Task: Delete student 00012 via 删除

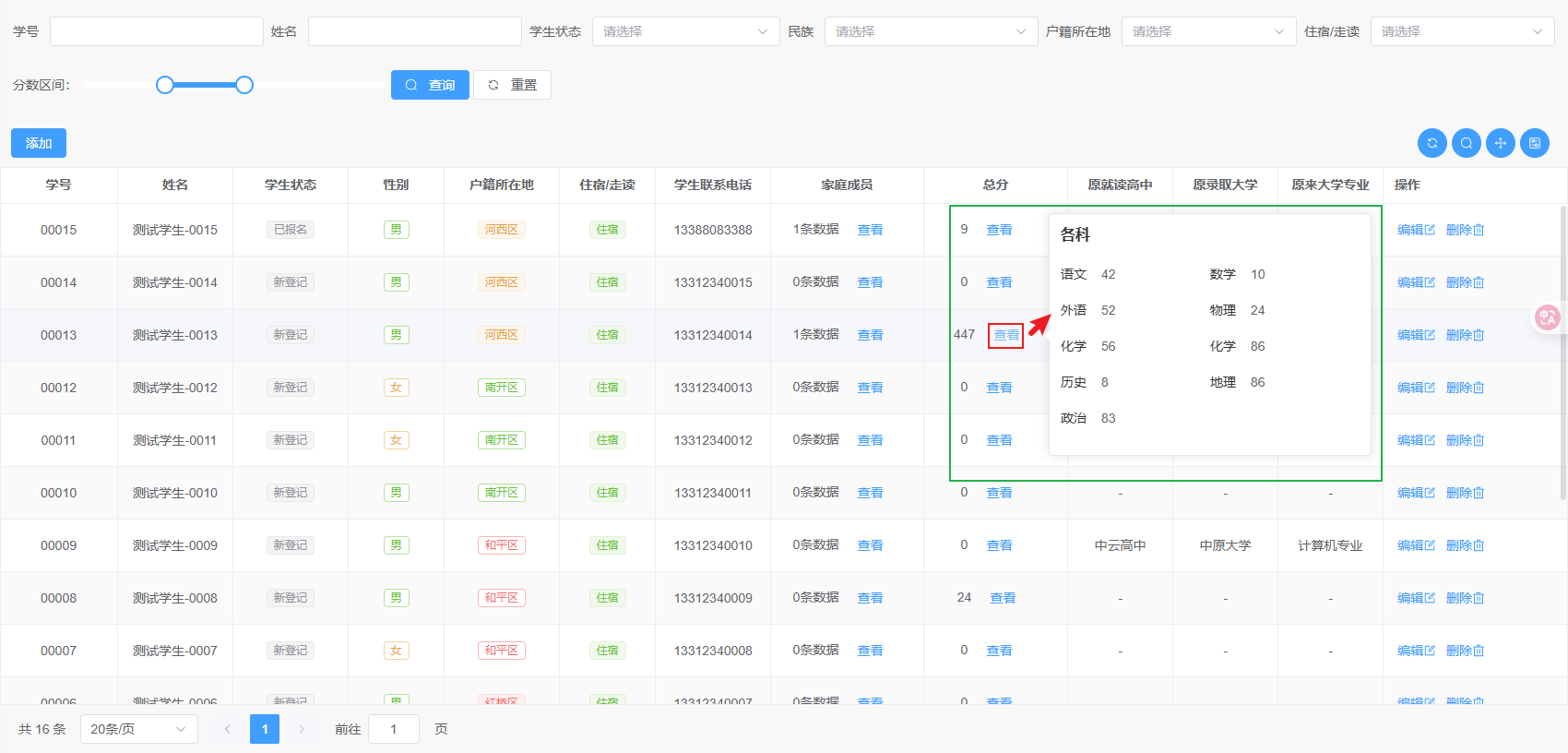Action: [x=1465, y=388]
